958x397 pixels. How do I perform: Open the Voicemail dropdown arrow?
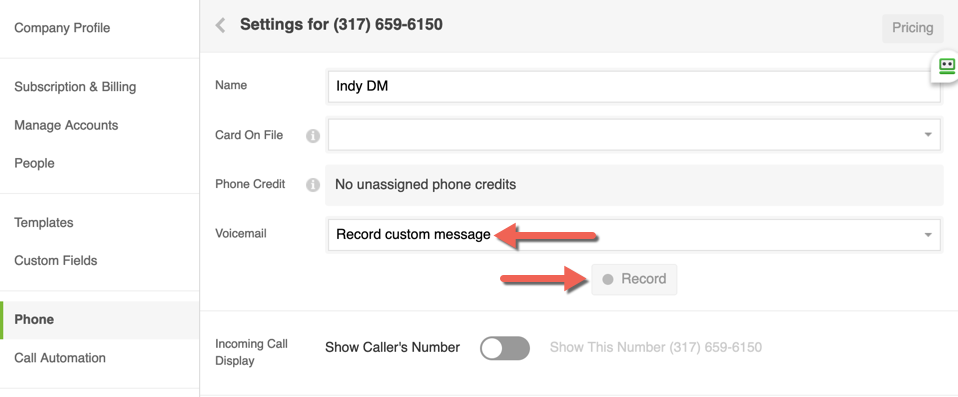[927, 235]
